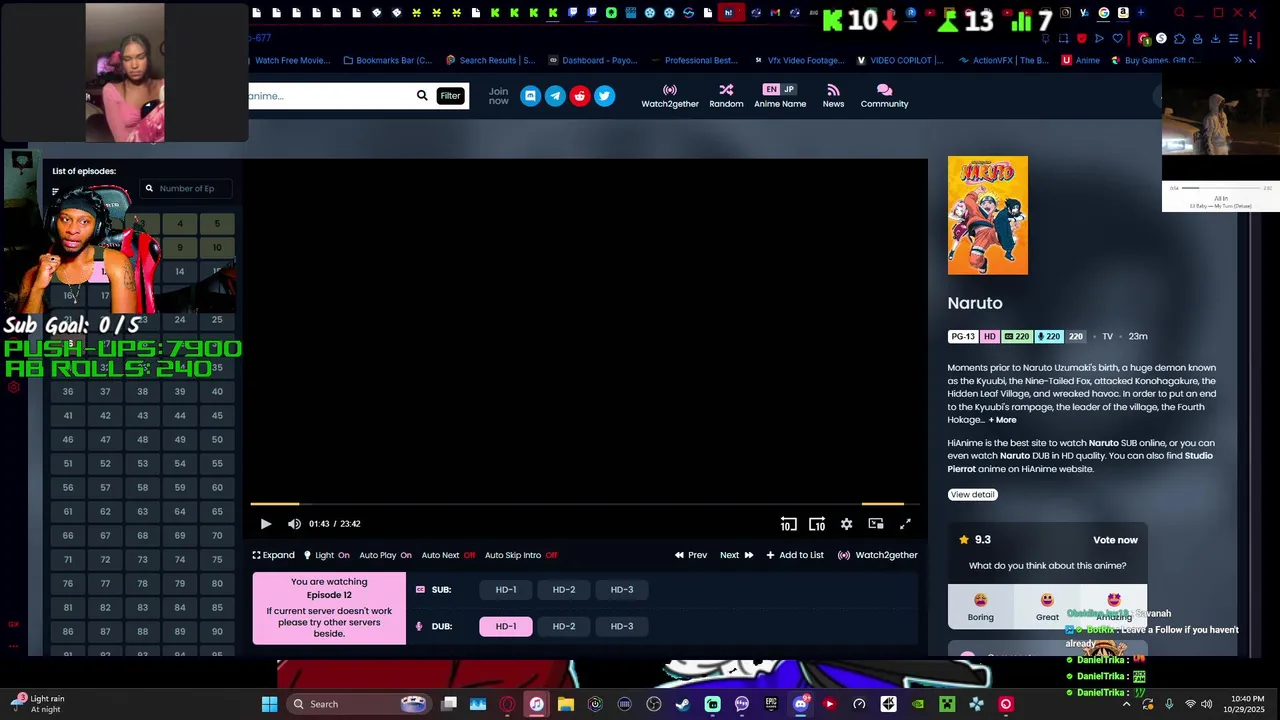Toggle Auto Skip Intro setting

[521, 555]
